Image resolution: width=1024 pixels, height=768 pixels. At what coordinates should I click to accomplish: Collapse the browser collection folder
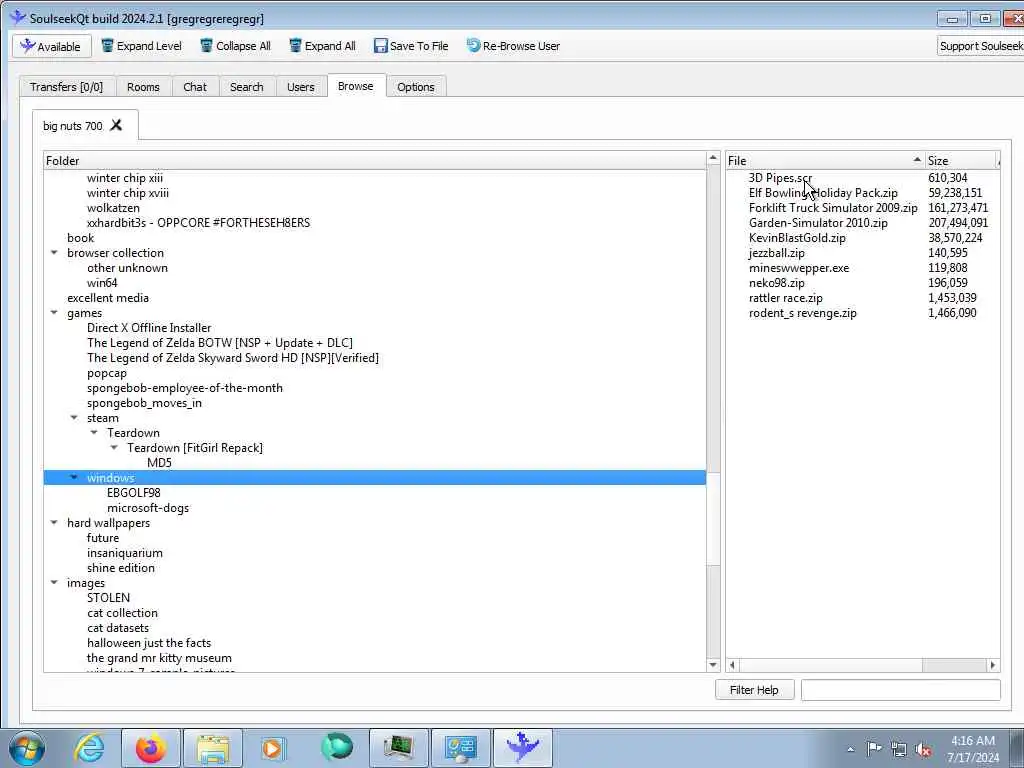click(x=54, y=253)
